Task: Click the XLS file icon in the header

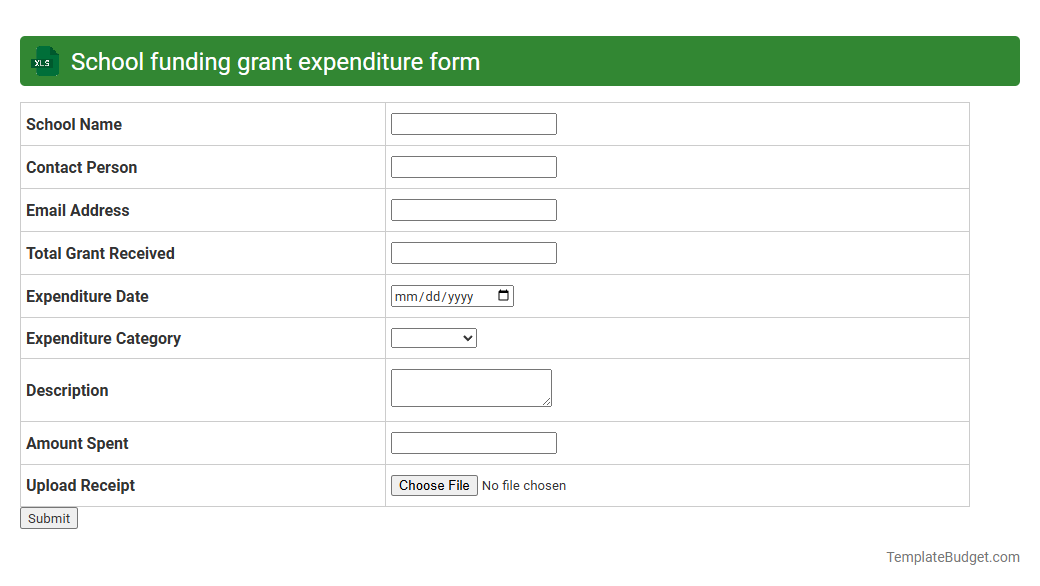Action: tap(44, 61)
